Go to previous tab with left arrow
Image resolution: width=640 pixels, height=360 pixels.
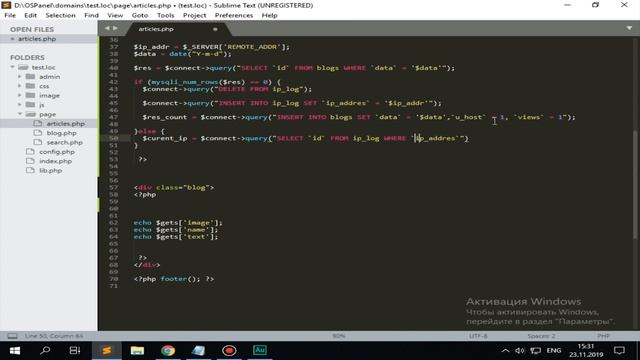coord(107,28)
